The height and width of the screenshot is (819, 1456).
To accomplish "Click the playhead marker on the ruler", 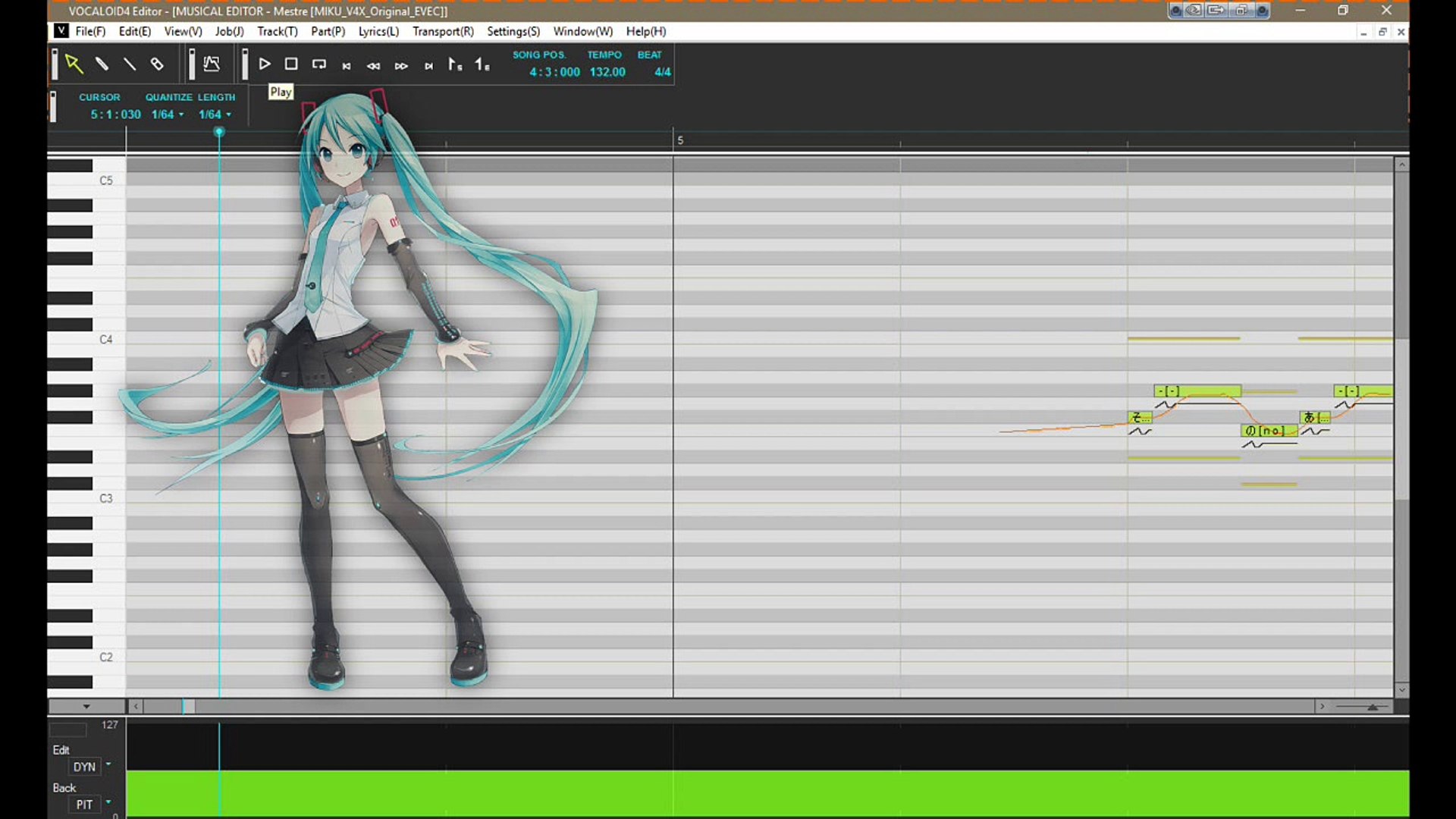I will coord(219,132).
